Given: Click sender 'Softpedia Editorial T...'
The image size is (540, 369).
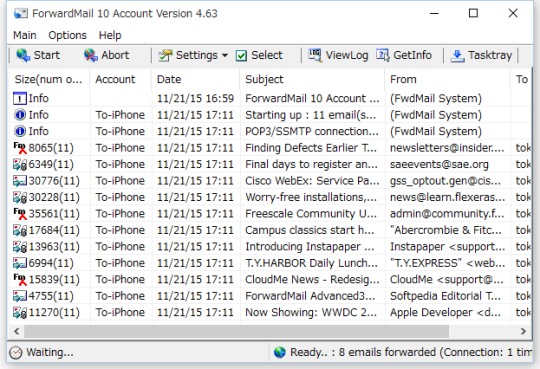Looking at the screenshot, I should [x=445, y=296].
